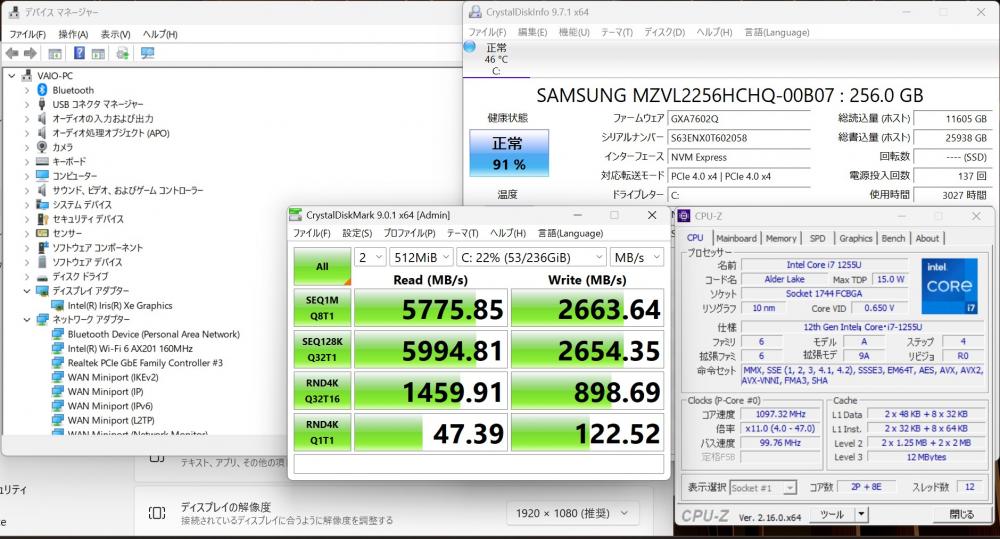Select C: drive temperature 46 °C entry
The image size is (1000, 539).
pyautogui.click(x=496, y=59)
